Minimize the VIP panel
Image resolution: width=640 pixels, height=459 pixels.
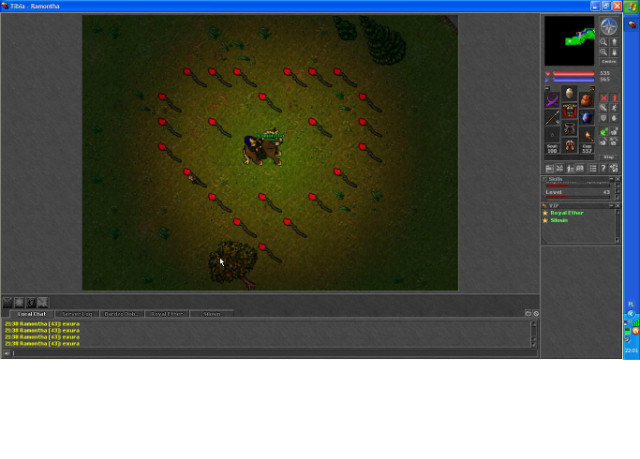[x=611, y=206]
